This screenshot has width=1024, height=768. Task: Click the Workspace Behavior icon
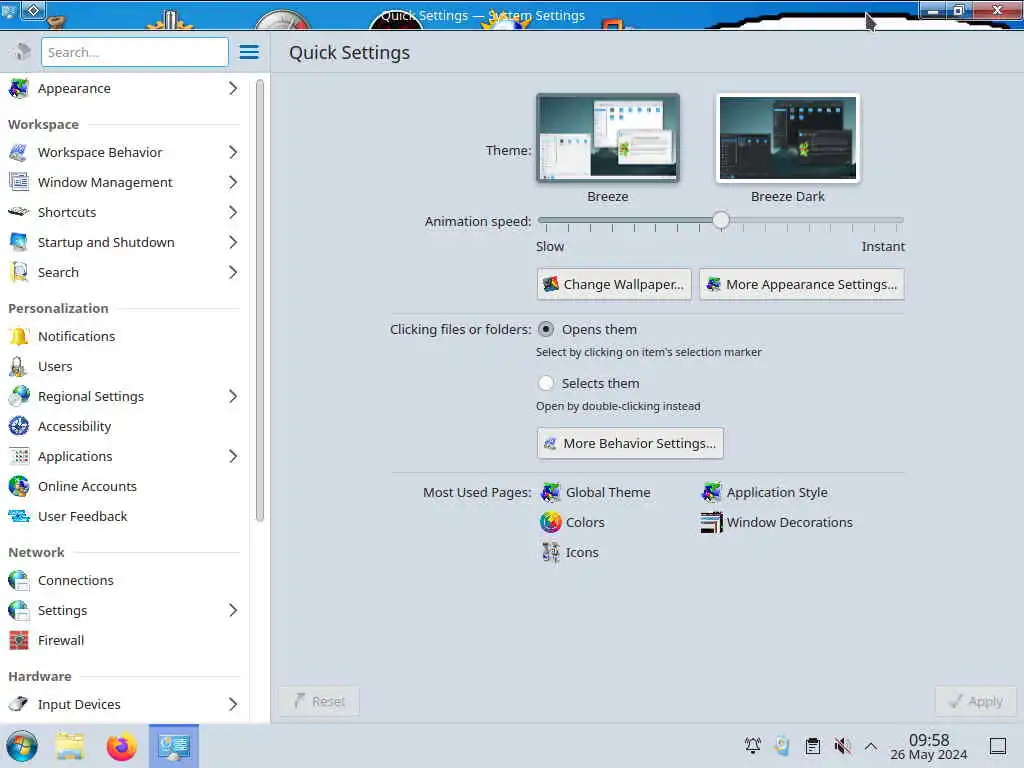coord(19,152)
